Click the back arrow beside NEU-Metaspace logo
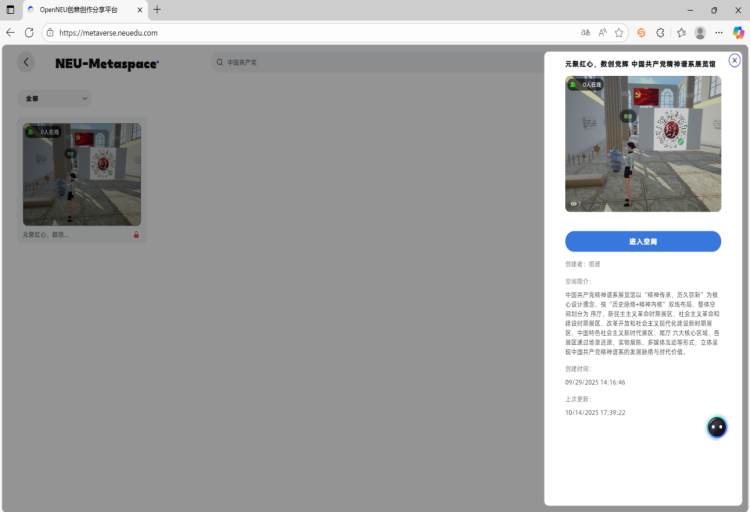Image resolution: width=750 pixels, height=512 pixels. (26, 63)
